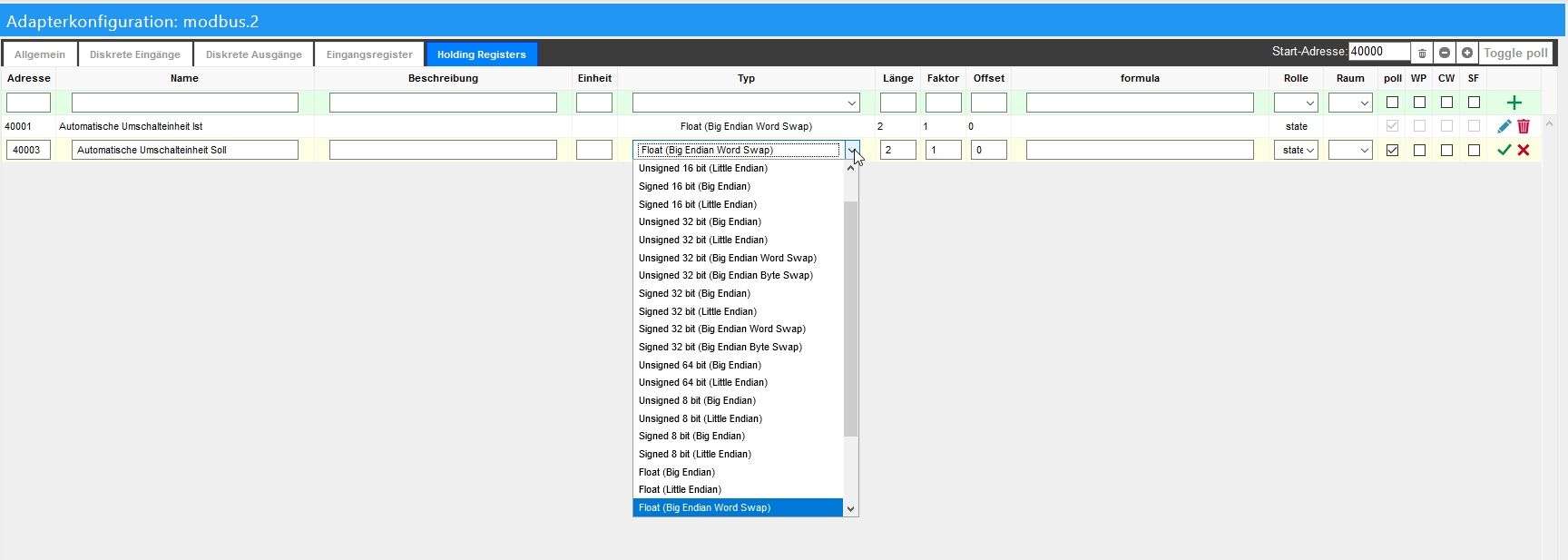Check the SF checkbox in the 40003 row
The height and width of the screenshot is (560, 1568).
click(1474, 151)
